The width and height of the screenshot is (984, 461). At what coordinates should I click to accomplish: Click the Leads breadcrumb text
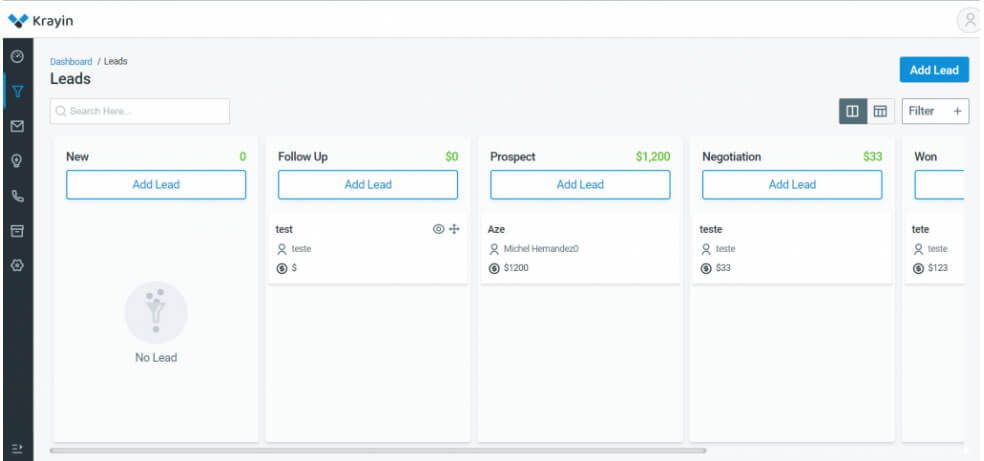(115, 61)
